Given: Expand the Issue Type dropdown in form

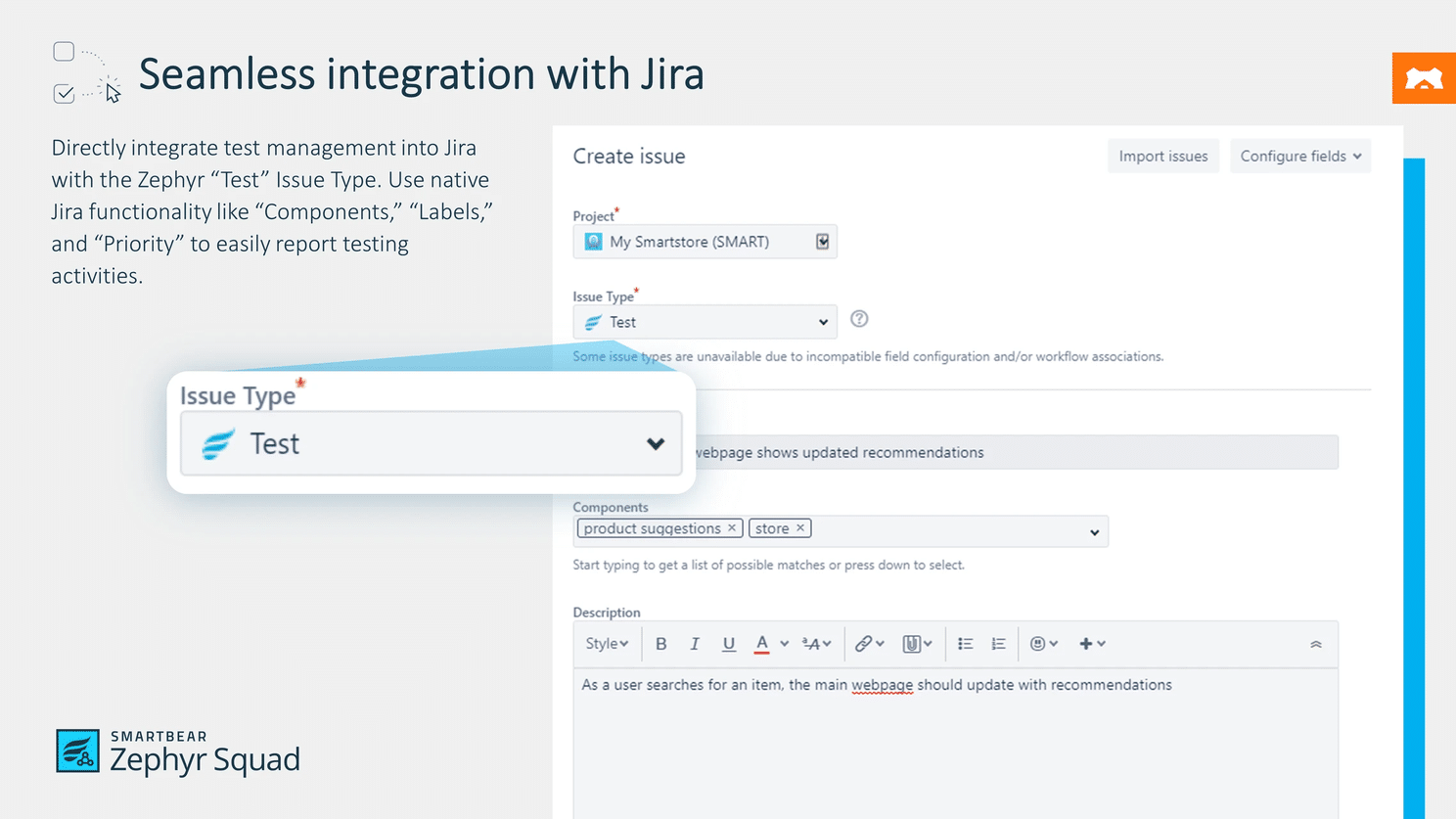Looking at the screenshot, I should 705,322.
